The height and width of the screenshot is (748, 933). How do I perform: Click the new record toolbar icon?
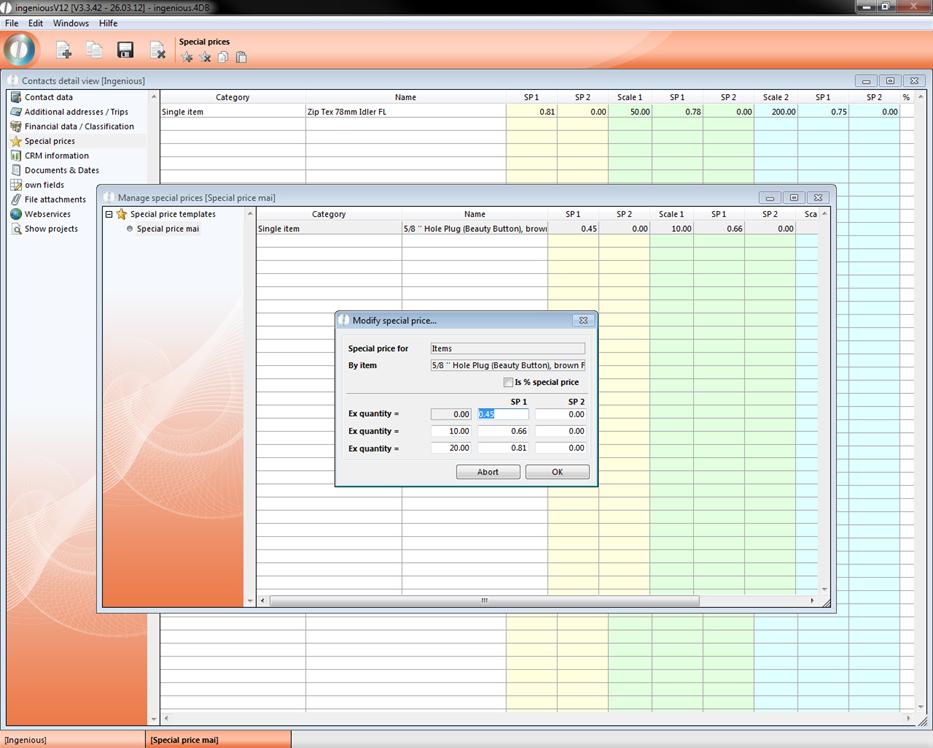pos(63,50)
